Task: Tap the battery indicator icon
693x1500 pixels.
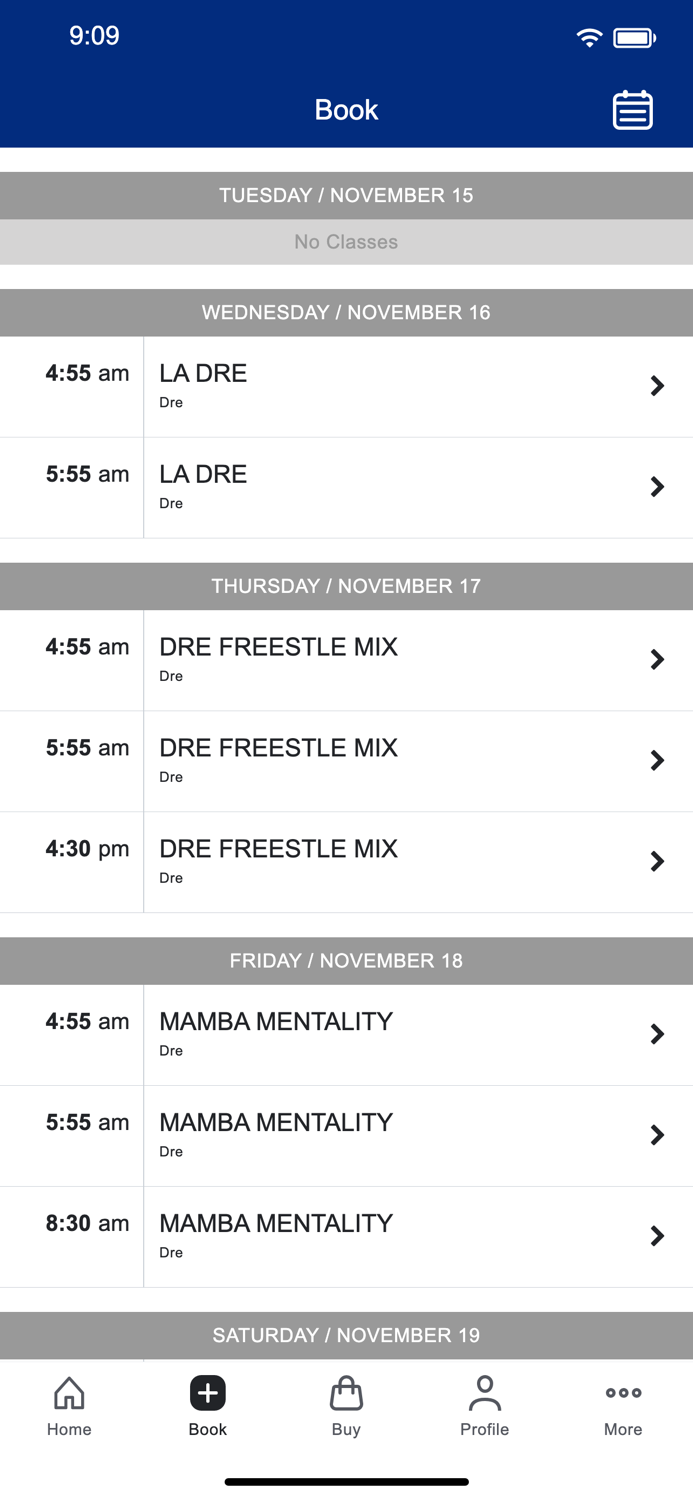Action: click(x=633, y=36)
